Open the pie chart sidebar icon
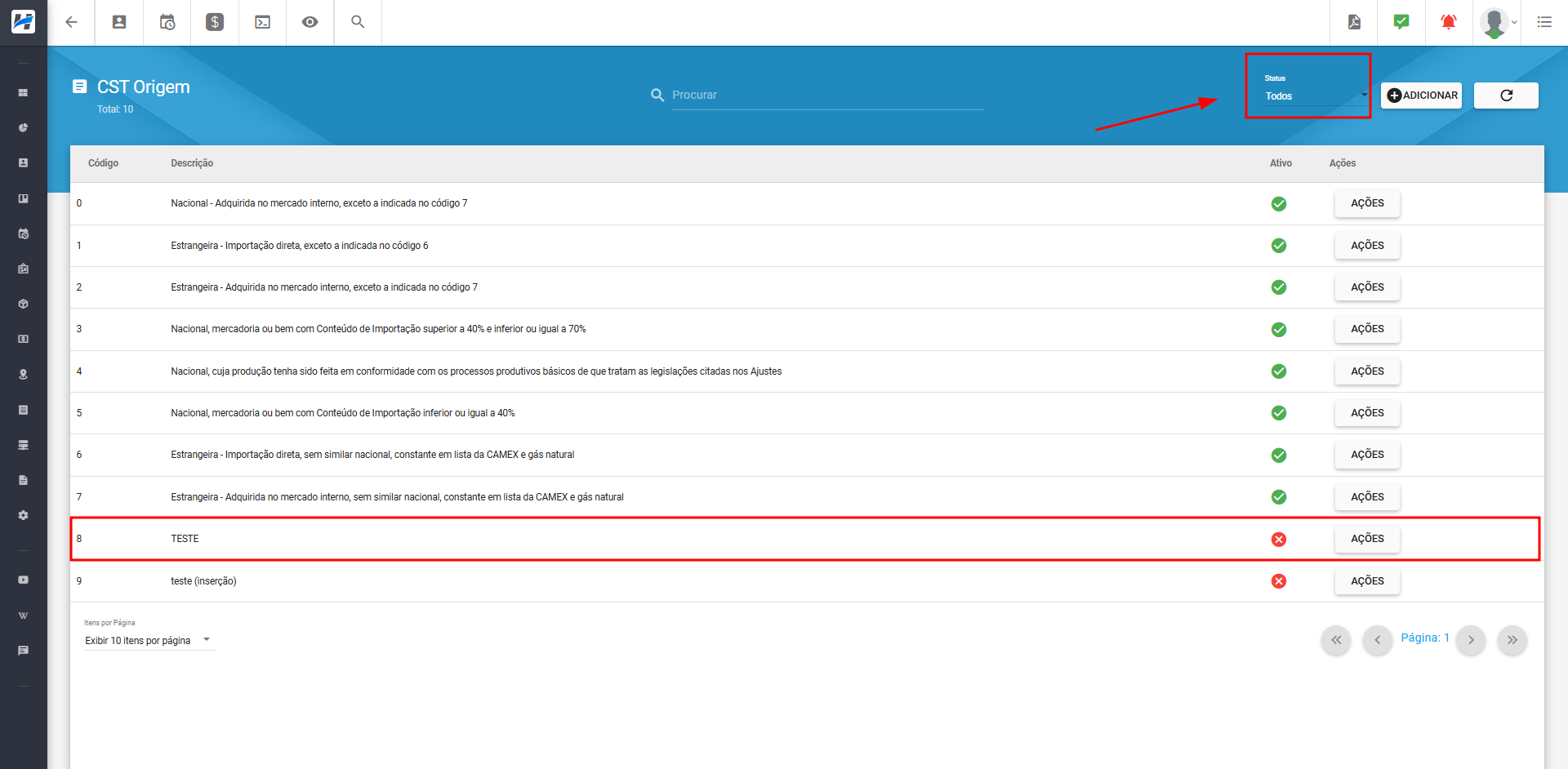Screen dimensions: 1568x769 click(x=23, y=127)
